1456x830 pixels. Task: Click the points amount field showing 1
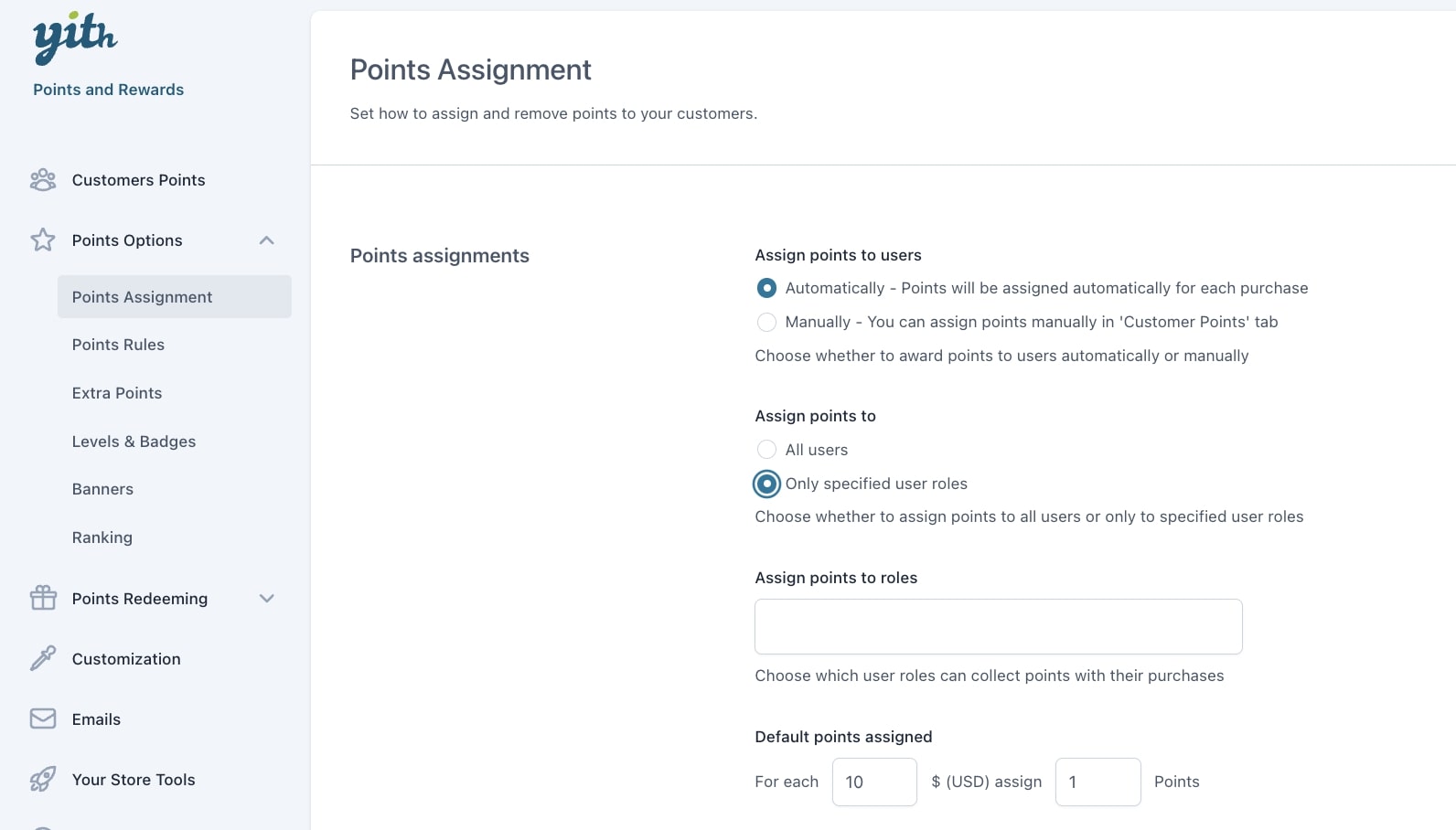[x=1097, y=782]
